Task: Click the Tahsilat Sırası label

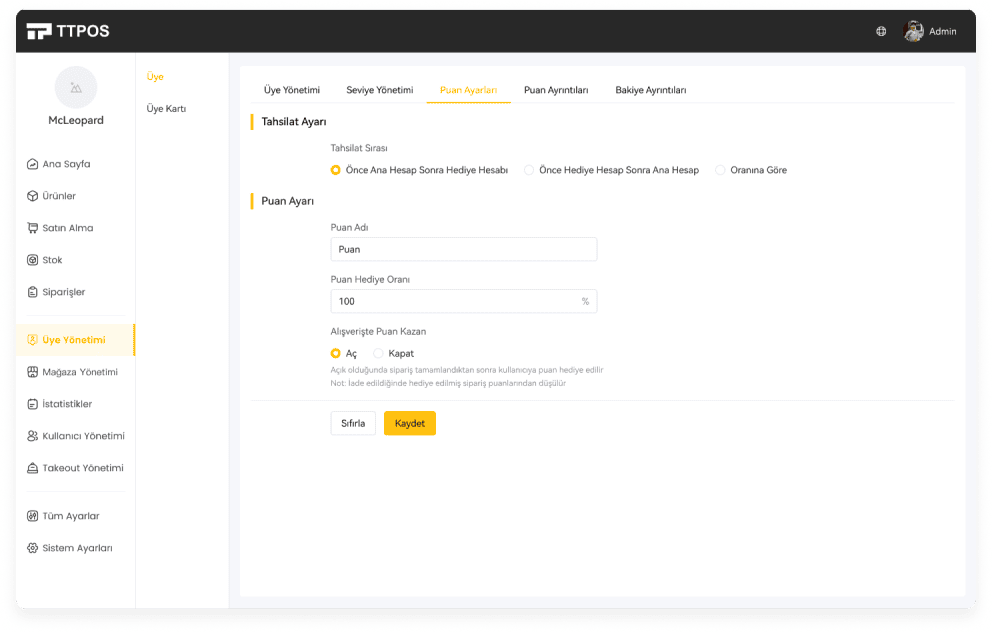Action: 359,148
